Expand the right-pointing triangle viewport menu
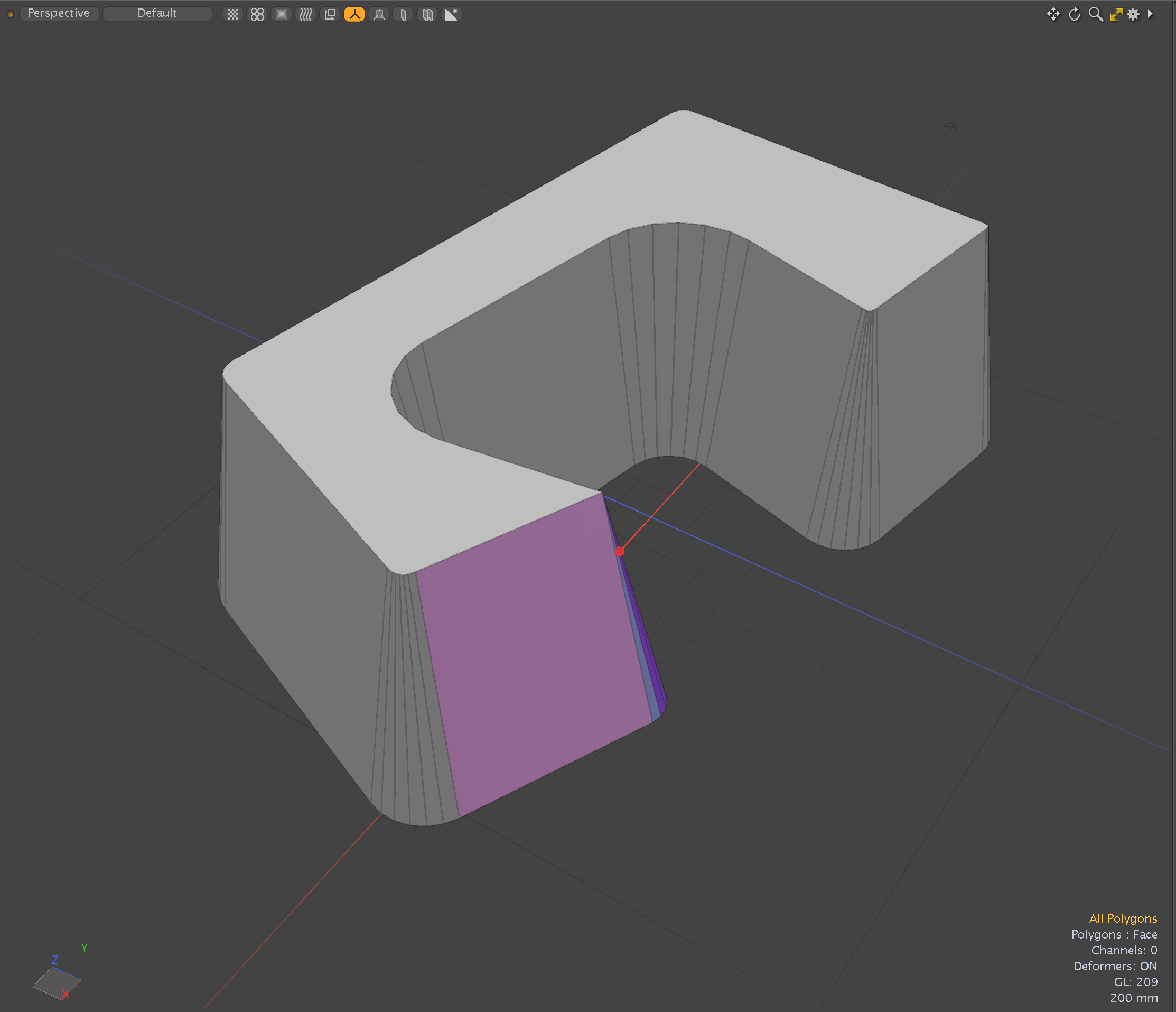Viewport: 1176px width, 1012px height. click(x=1151, y=14)
